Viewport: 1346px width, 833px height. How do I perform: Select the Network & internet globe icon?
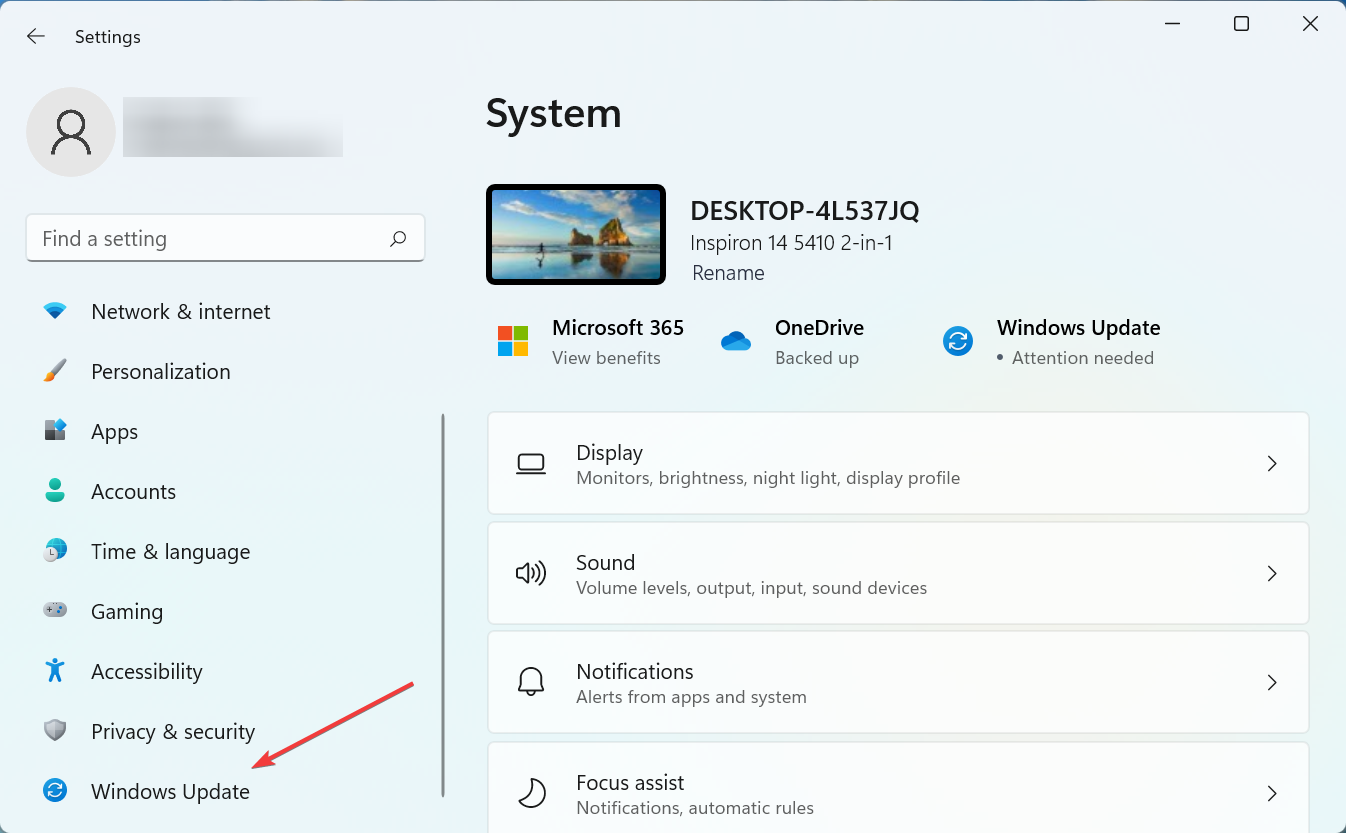tap(55, 311)
